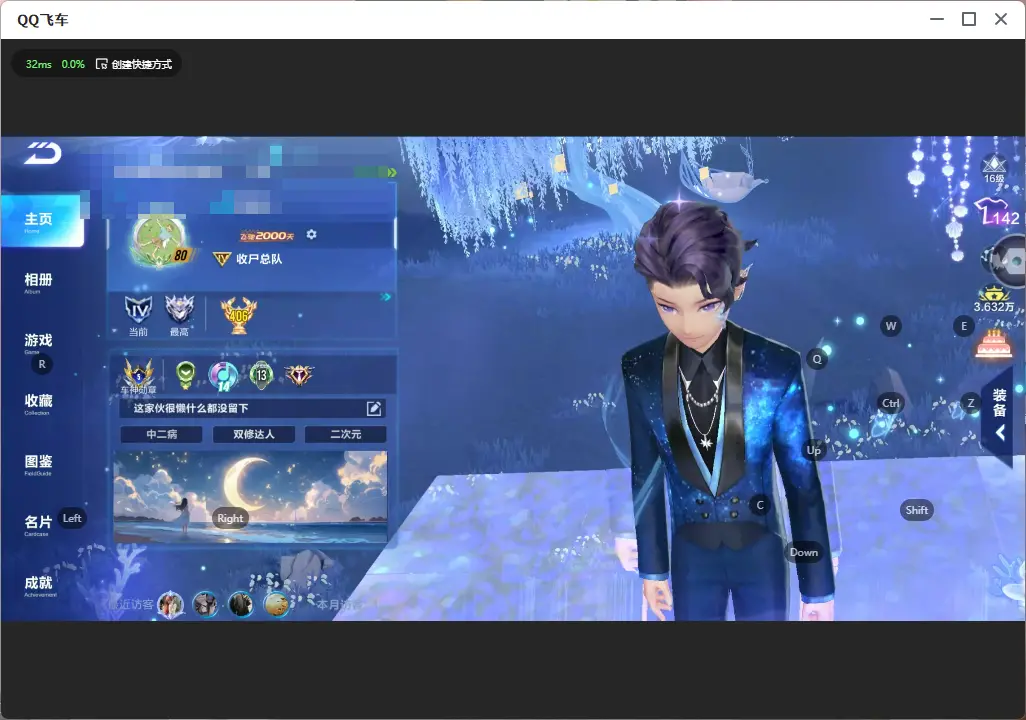Click the 二次元 tag button
1026x720 pixels.
coord(345,434)
